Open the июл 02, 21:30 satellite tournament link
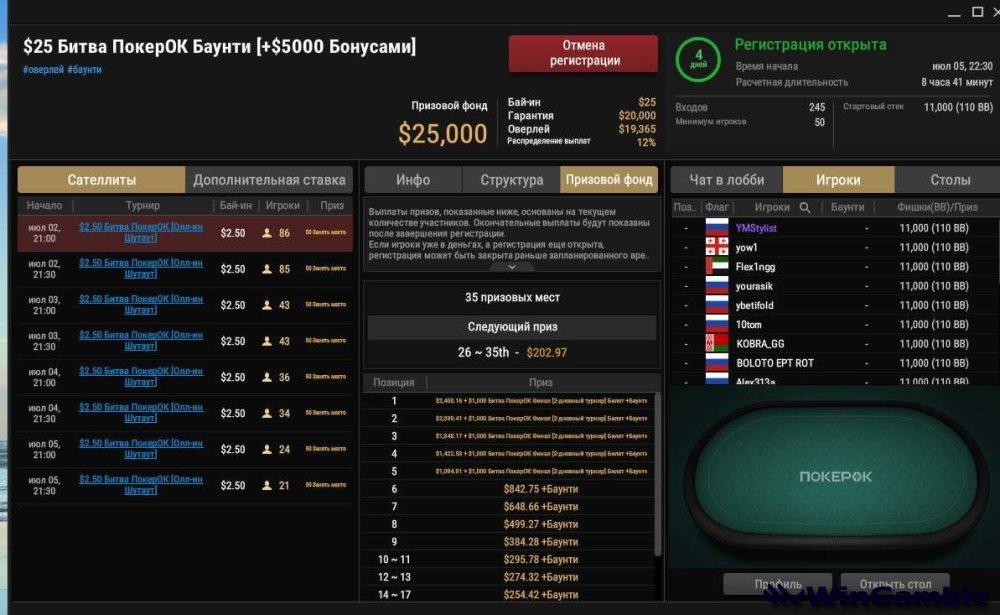 click(141, 268)
